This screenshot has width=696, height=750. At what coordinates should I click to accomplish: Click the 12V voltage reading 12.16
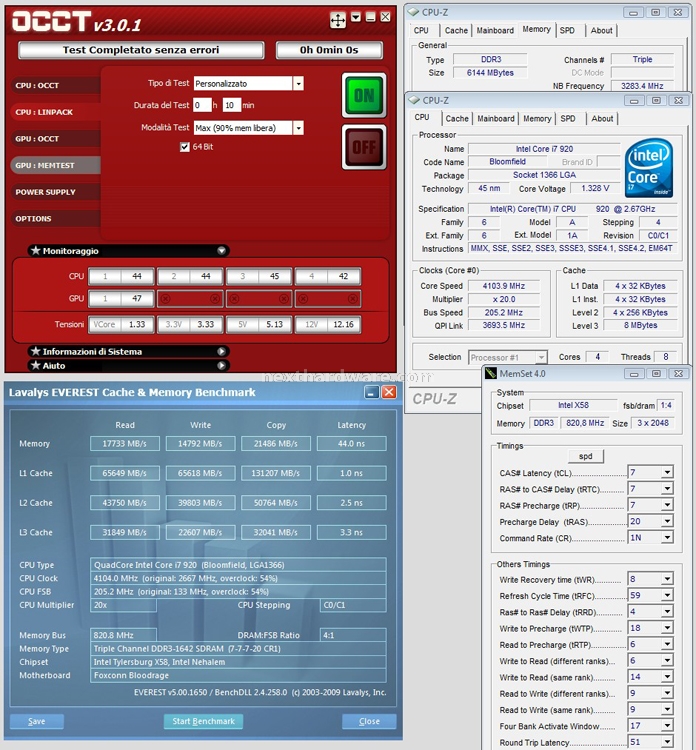tap(343, 324)
